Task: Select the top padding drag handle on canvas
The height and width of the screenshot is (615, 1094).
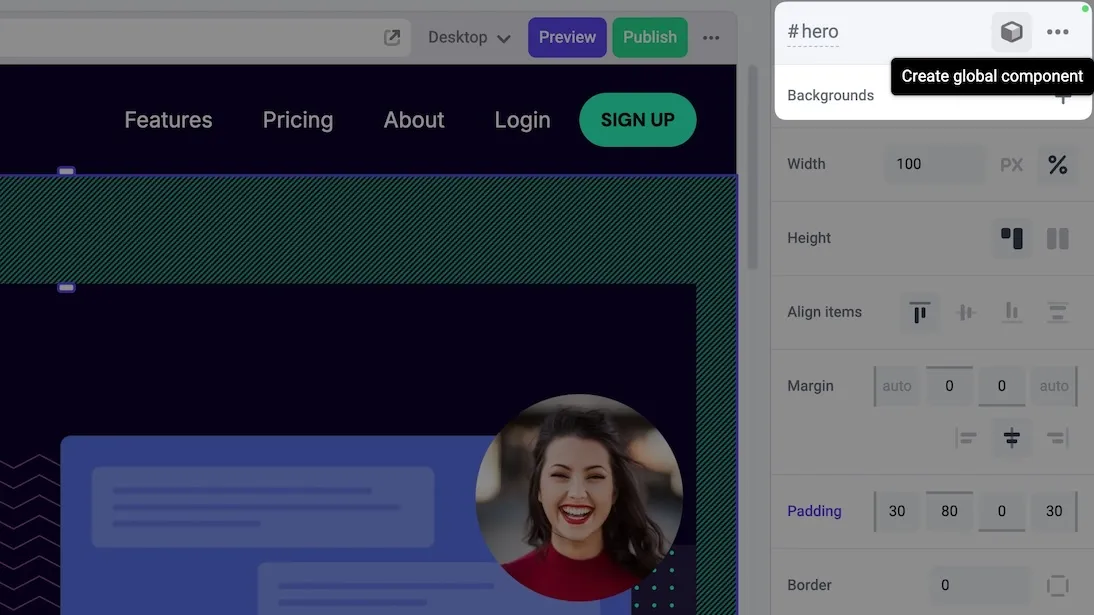Action: 66,171
